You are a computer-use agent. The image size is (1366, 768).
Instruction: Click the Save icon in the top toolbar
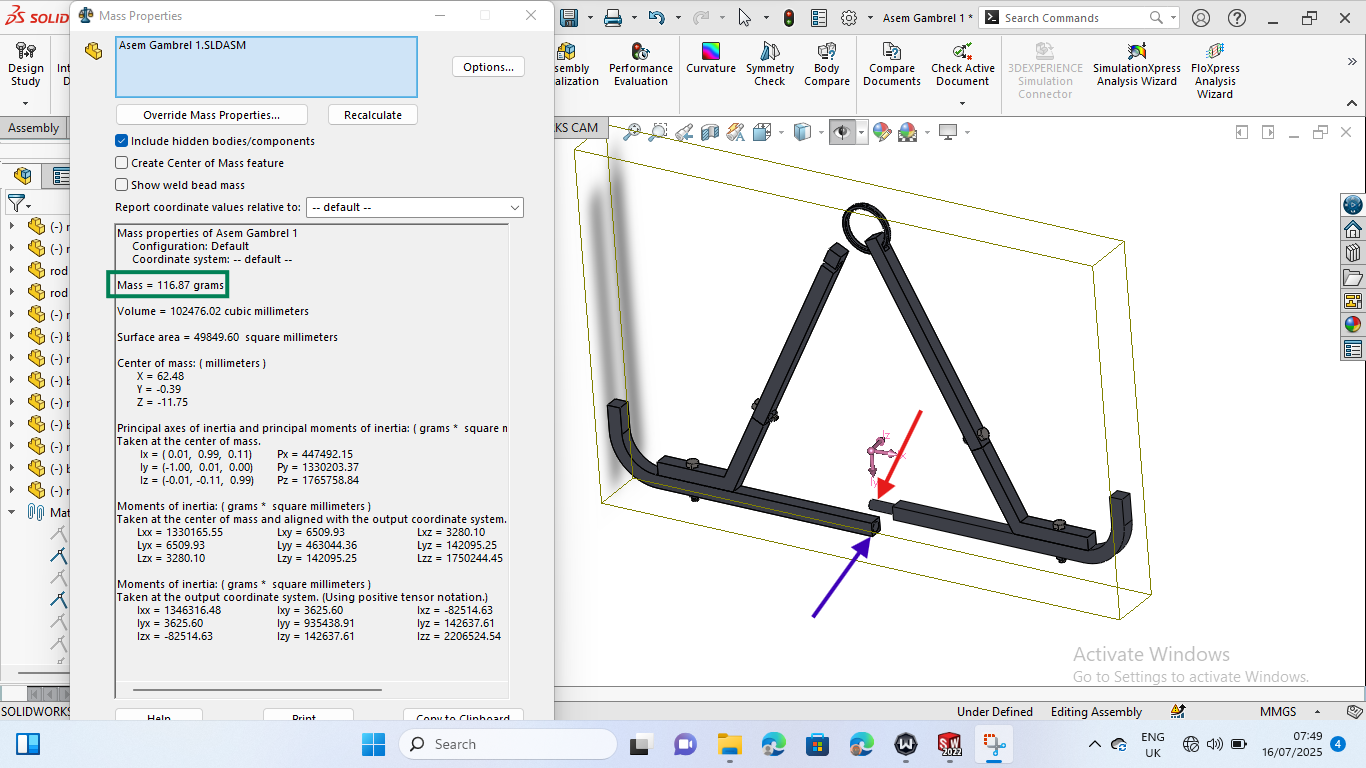coord(569,18)
